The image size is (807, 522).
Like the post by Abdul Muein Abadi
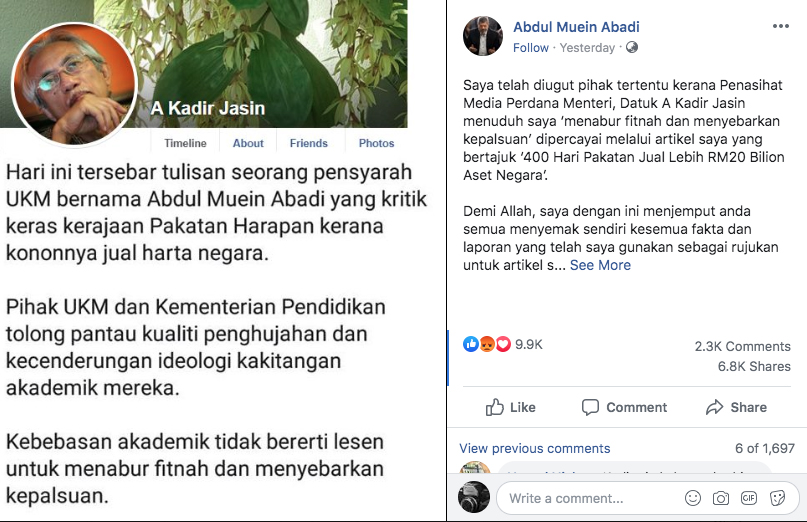pyautogui.click(x=511, y=407)
